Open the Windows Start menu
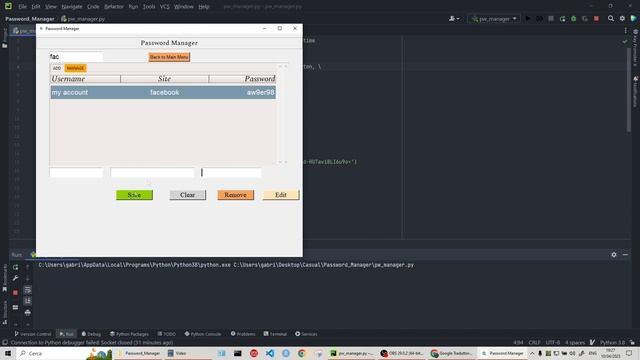 click(x=8, y=353)
